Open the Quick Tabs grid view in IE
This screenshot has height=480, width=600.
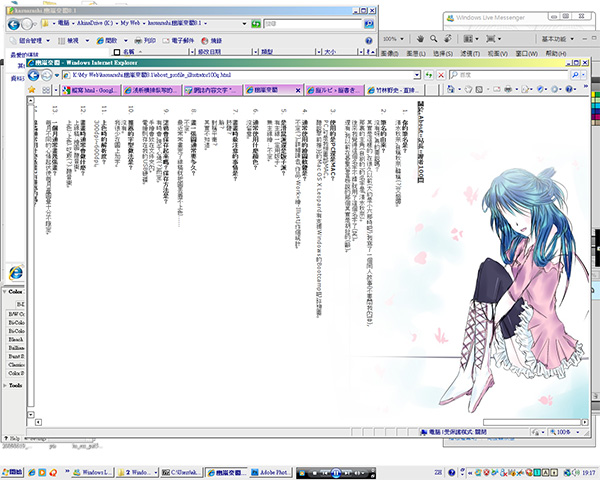tap(46, 90)
